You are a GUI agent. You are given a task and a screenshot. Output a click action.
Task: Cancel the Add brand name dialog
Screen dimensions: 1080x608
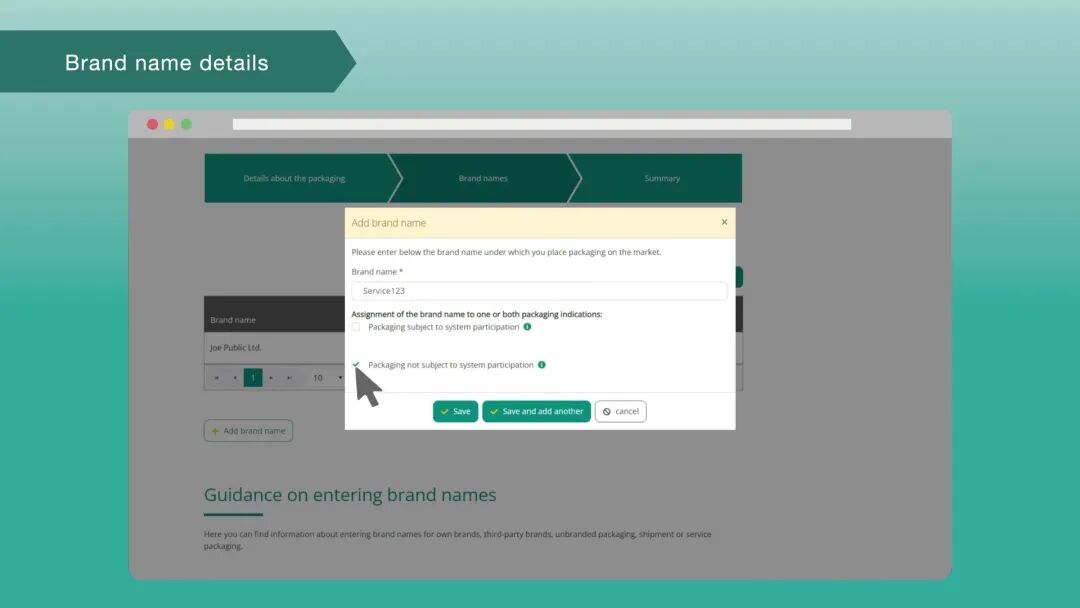point(621,411)
